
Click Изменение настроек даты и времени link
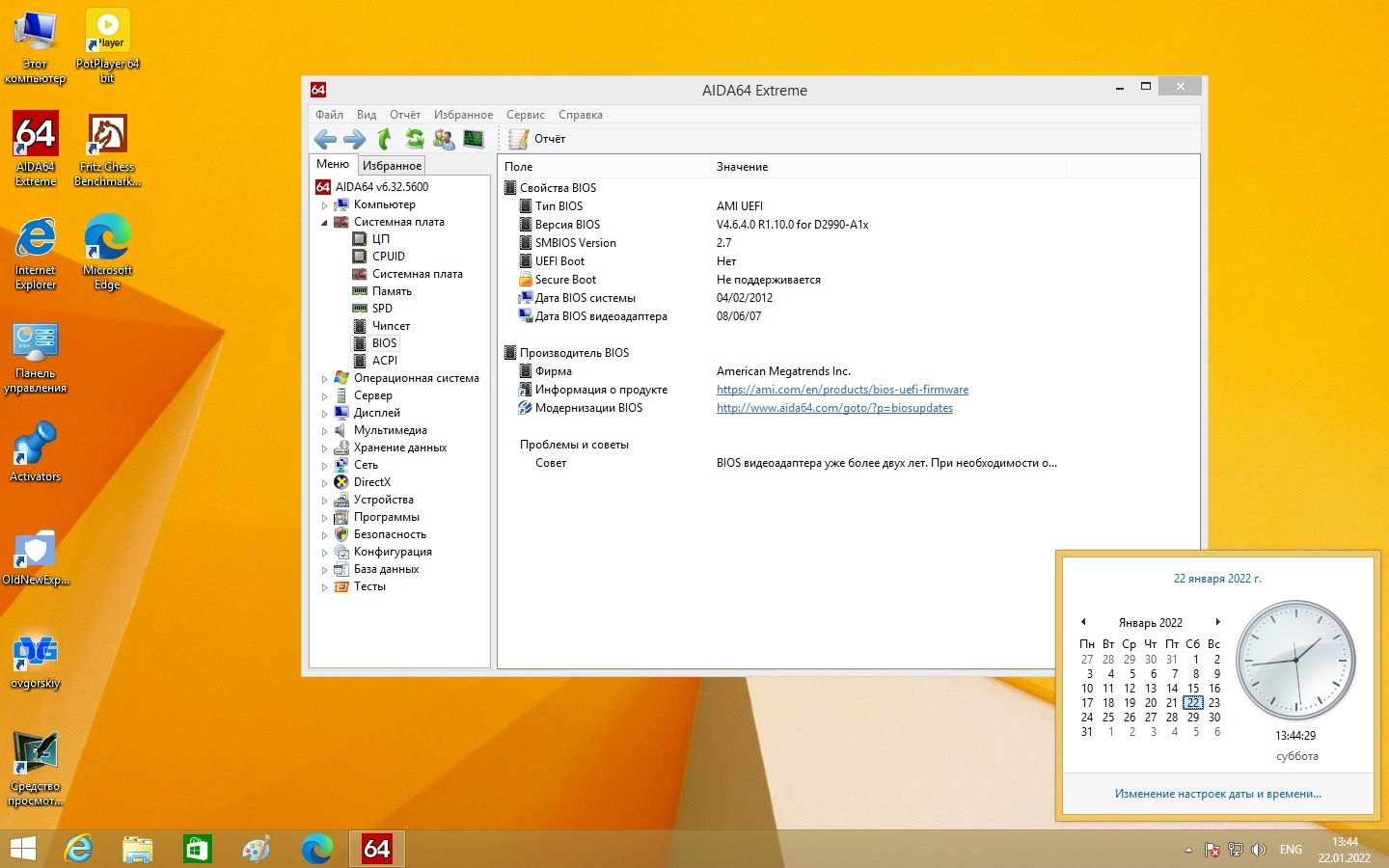point(1218,794)
